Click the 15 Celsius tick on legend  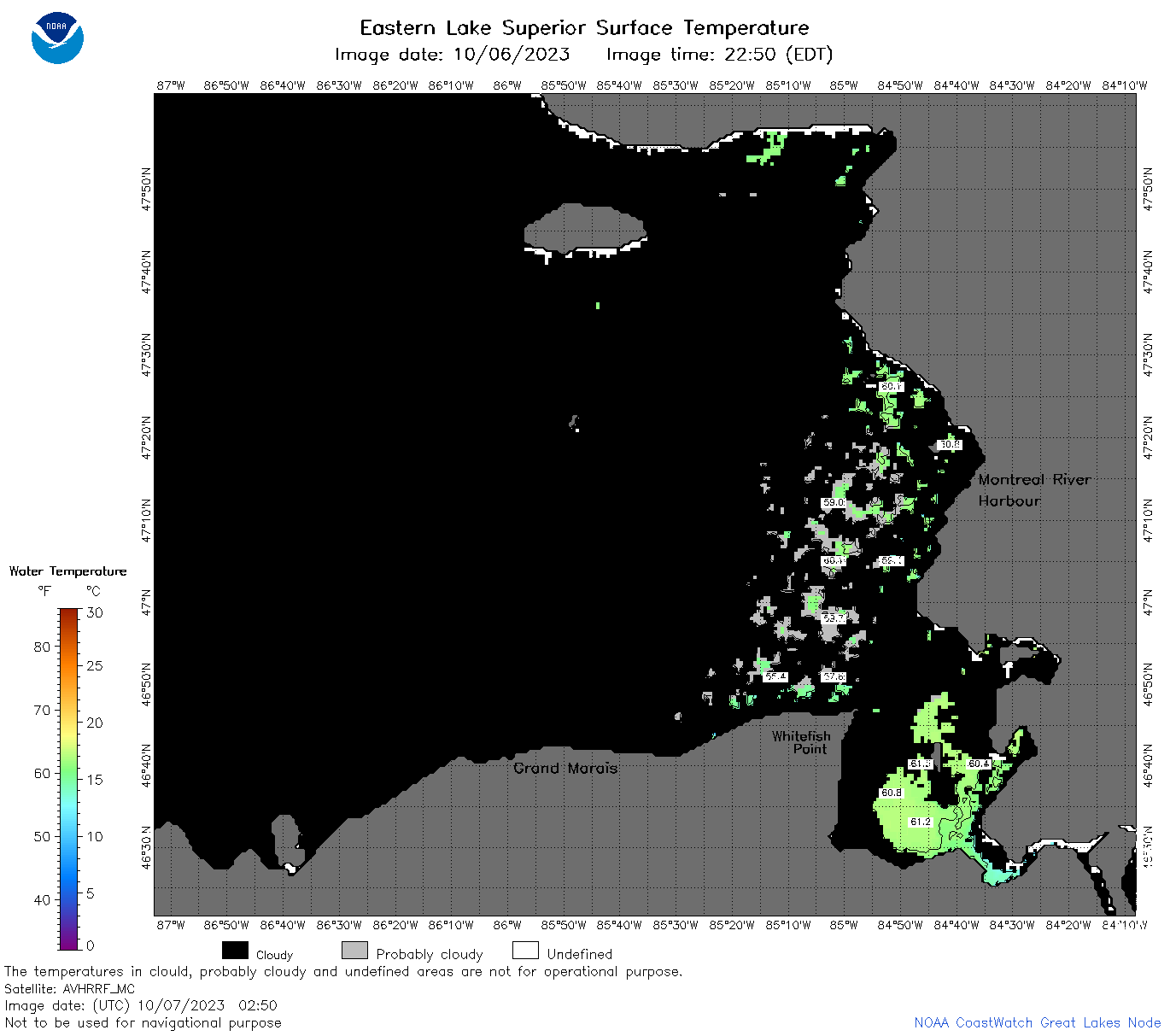click(x=95, y=779)
